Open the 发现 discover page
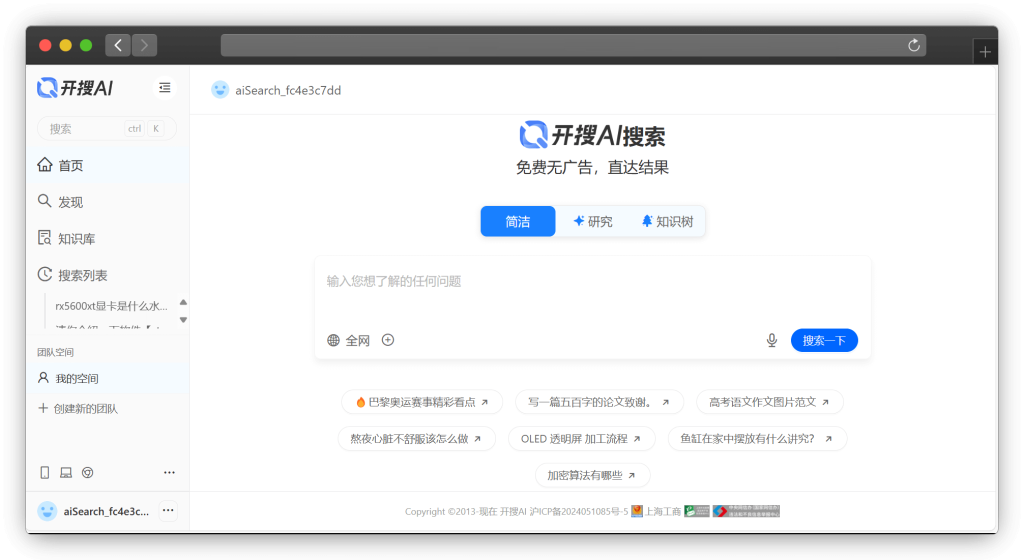The image size is (1024, 560). click(108, 202)
